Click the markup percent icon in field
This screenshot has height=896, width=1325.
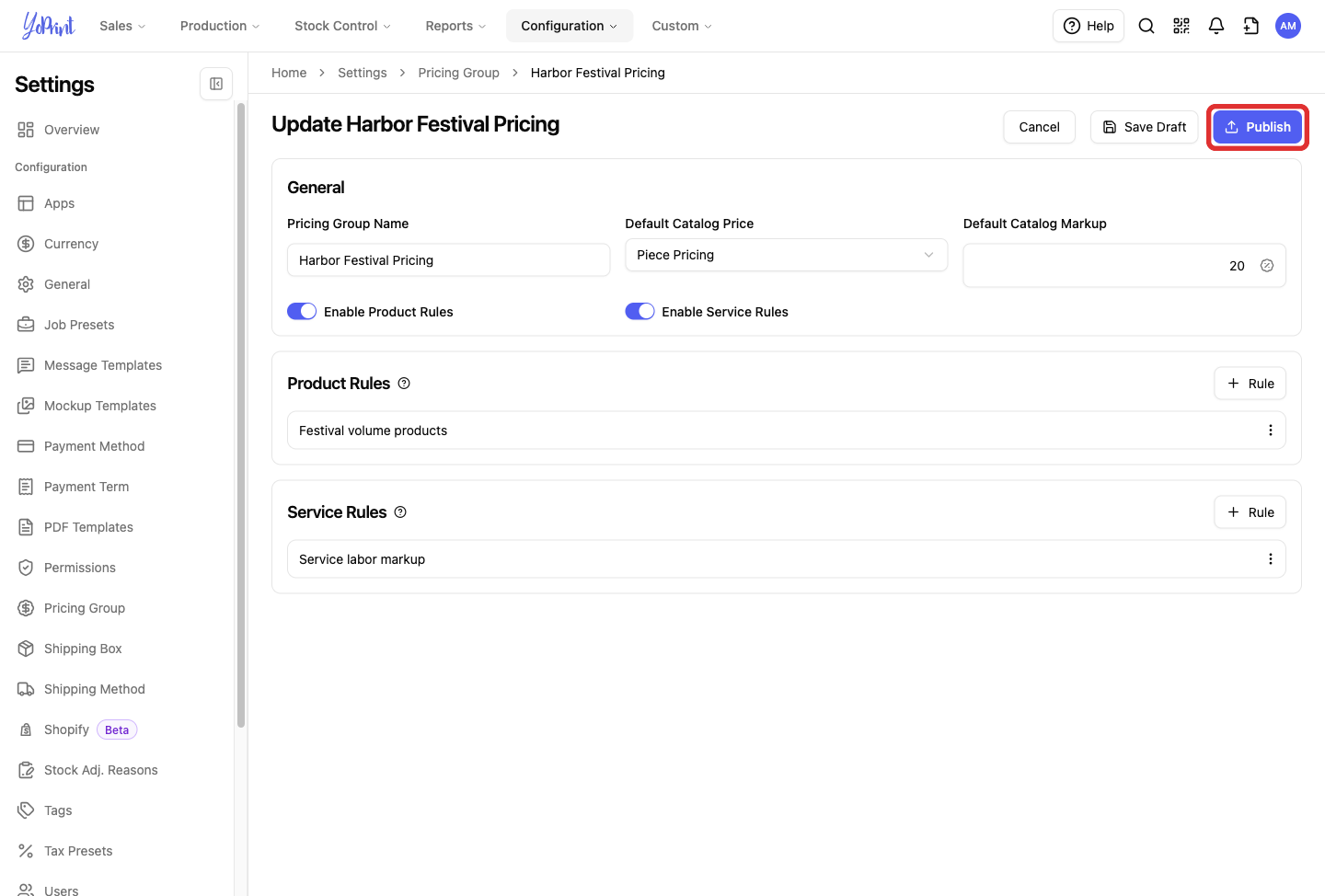tap(1267, 266)
